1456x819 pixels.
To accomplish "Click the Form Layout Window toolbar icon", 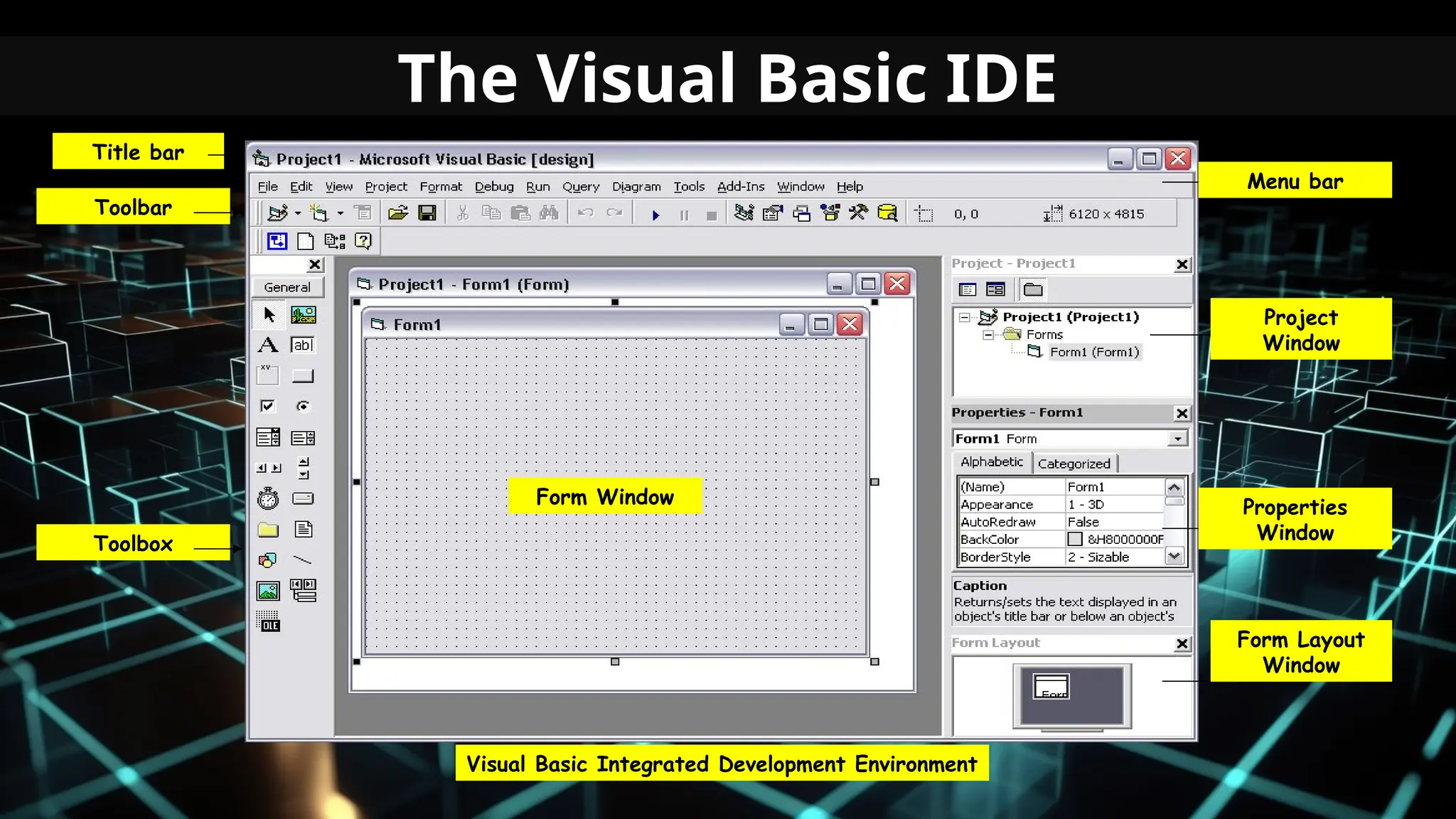I will (802, 213).
